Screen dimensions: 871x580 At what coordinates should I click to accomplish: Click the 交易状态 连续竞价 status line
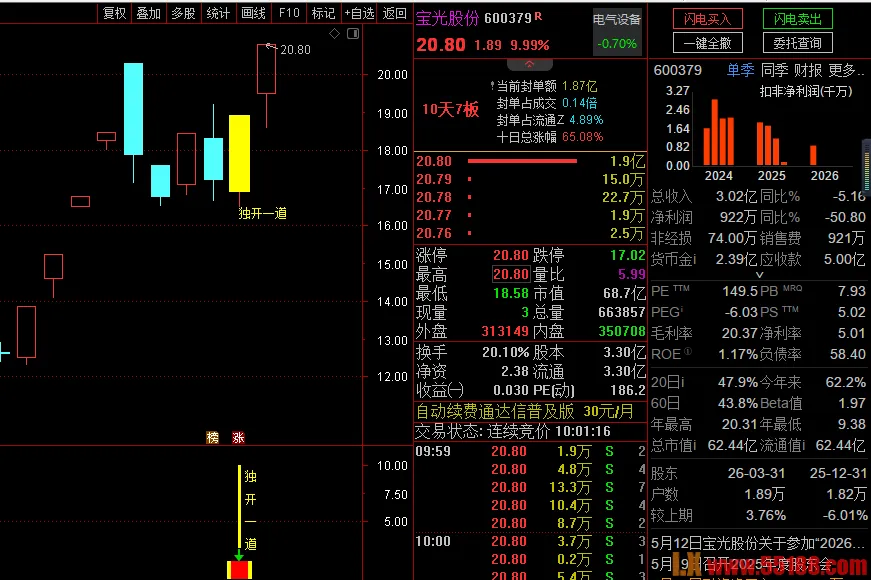pos(513,432)
